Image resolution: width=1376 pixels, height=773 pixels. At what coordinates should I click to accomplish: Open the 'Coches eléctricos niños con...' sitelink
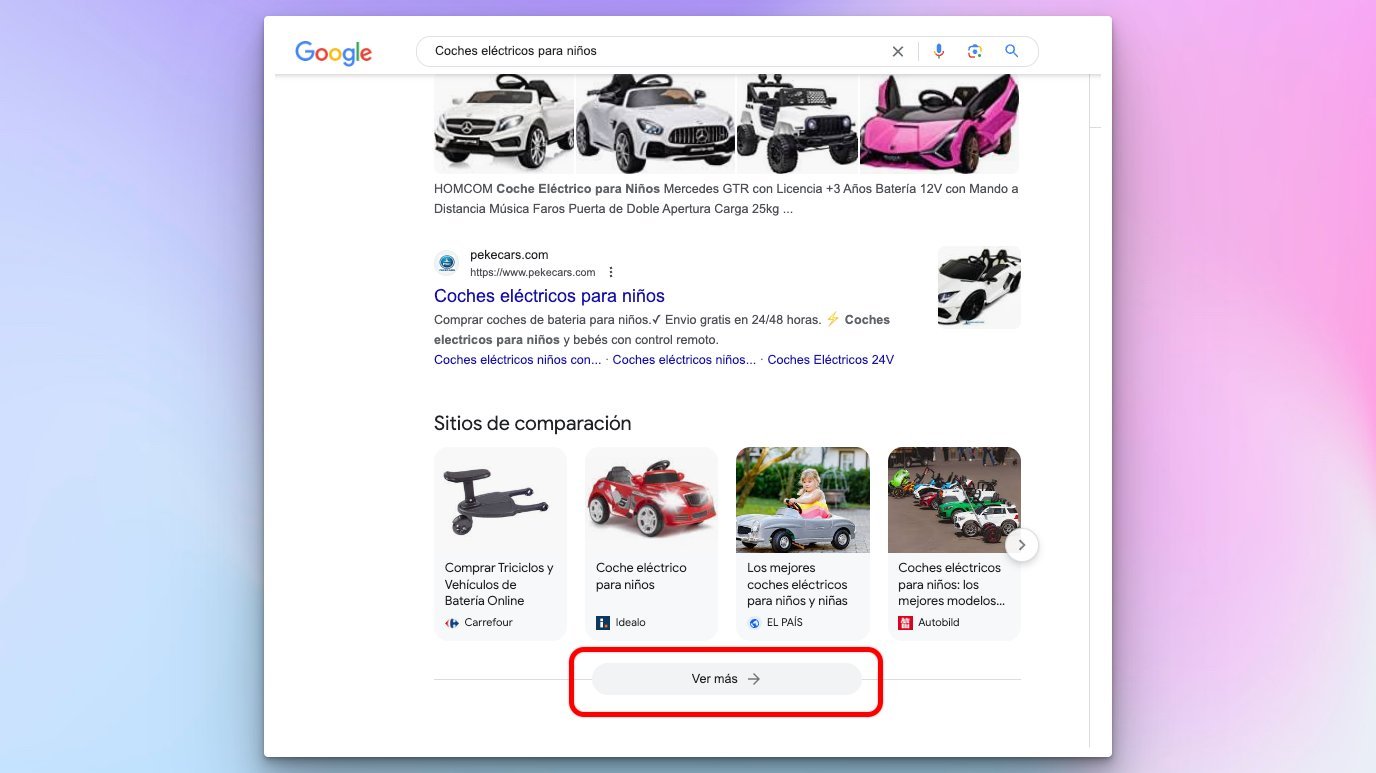[518, 360]
